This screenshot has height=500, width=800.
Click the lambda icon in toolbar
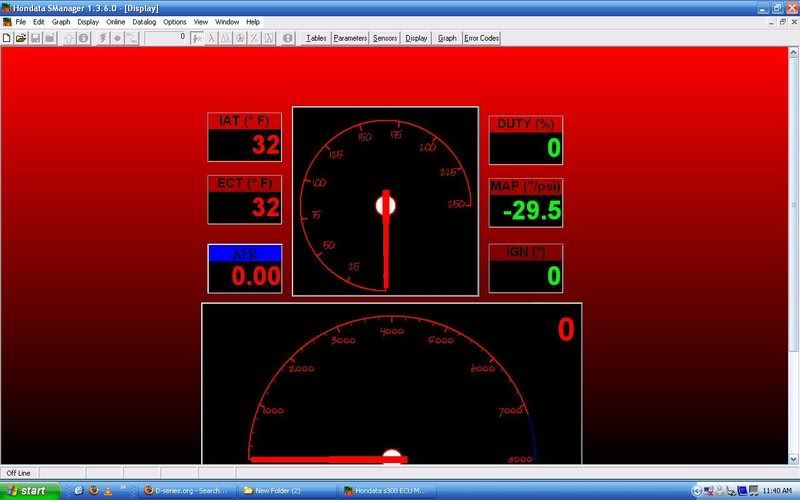pos(213,38)
